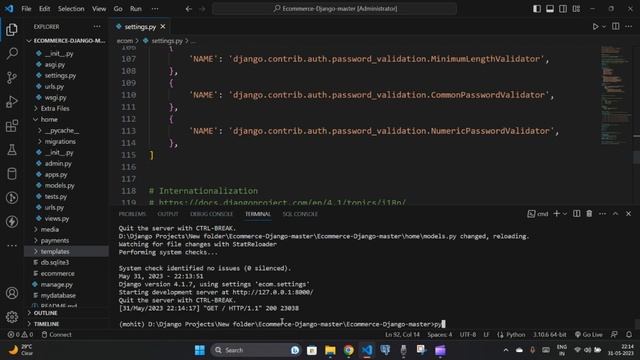Open Windows Start menu

click(200, 350)
